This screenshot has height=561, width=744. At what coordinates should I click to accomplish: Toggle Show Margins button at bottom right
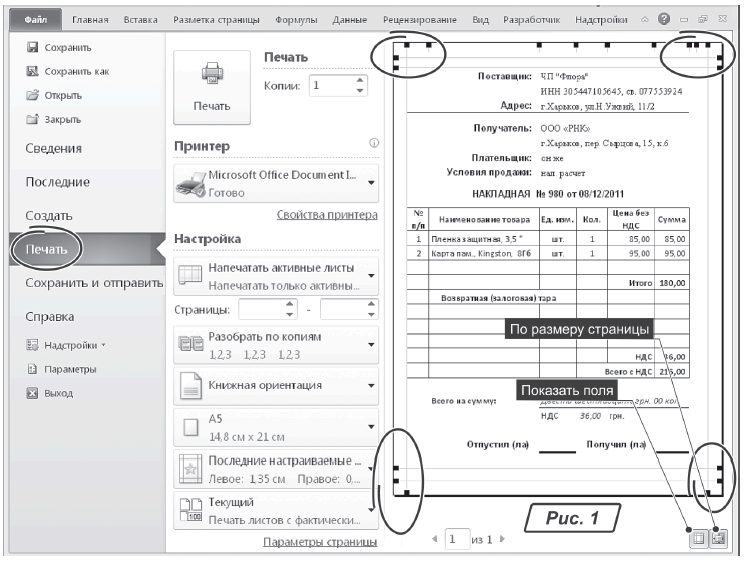698,539
